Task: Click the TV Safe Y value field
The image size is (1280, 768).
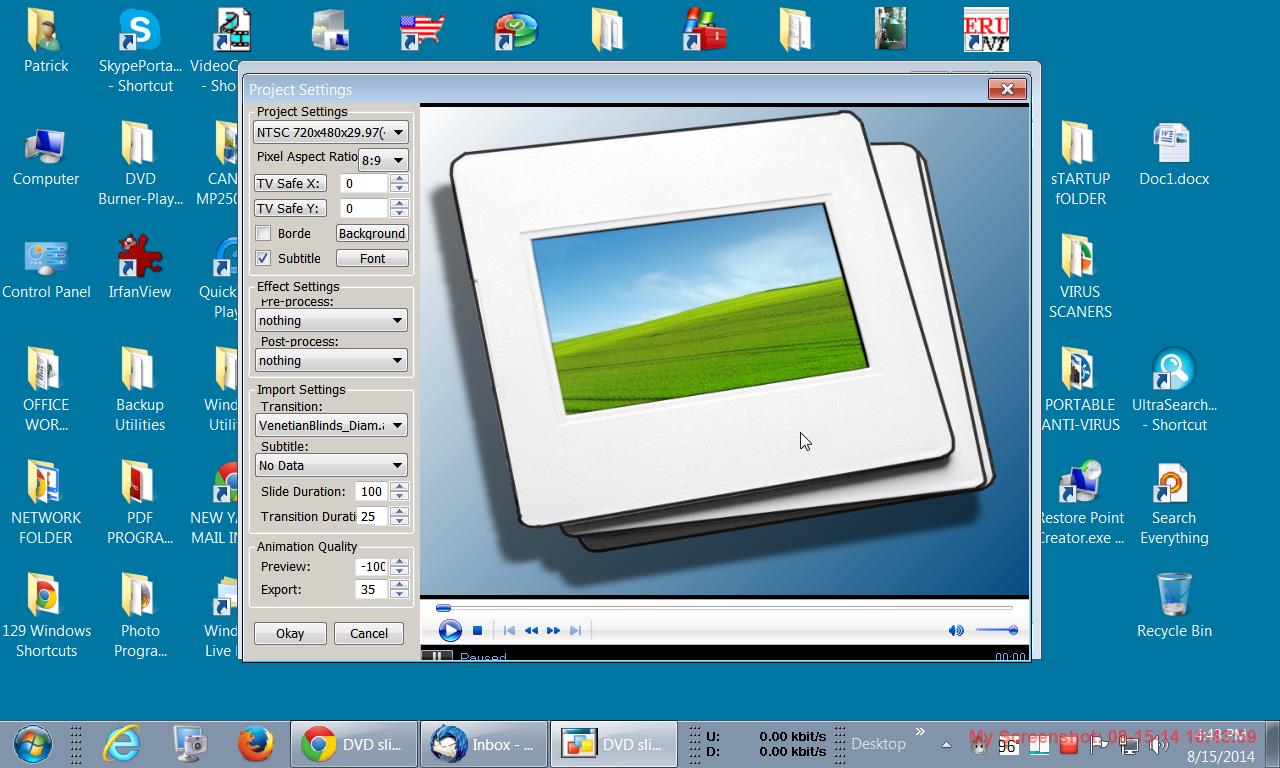Action: click(x=364, y=208)
